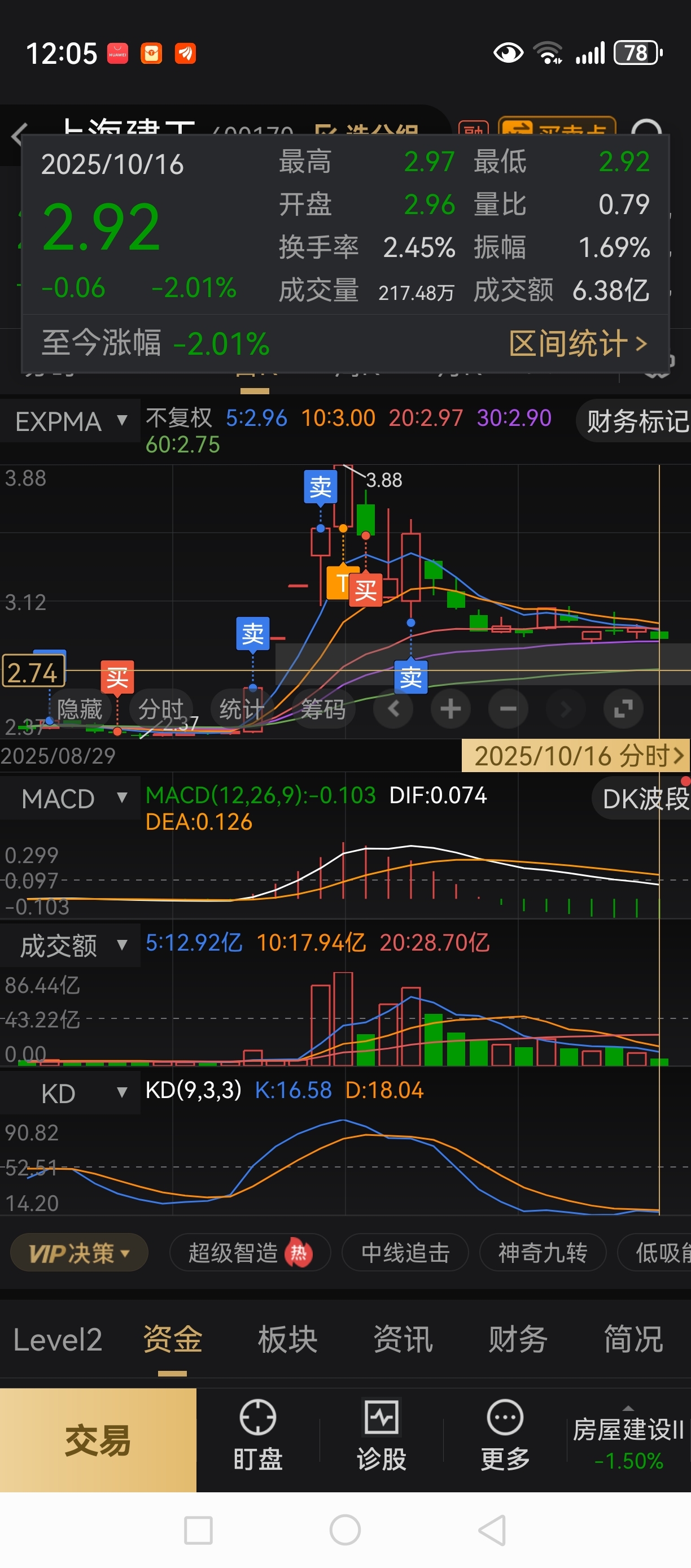Pan chart right with the arrow button
Image resolution: width=691 pixels, height=1568 pixels.
click(x=566, y=708)
